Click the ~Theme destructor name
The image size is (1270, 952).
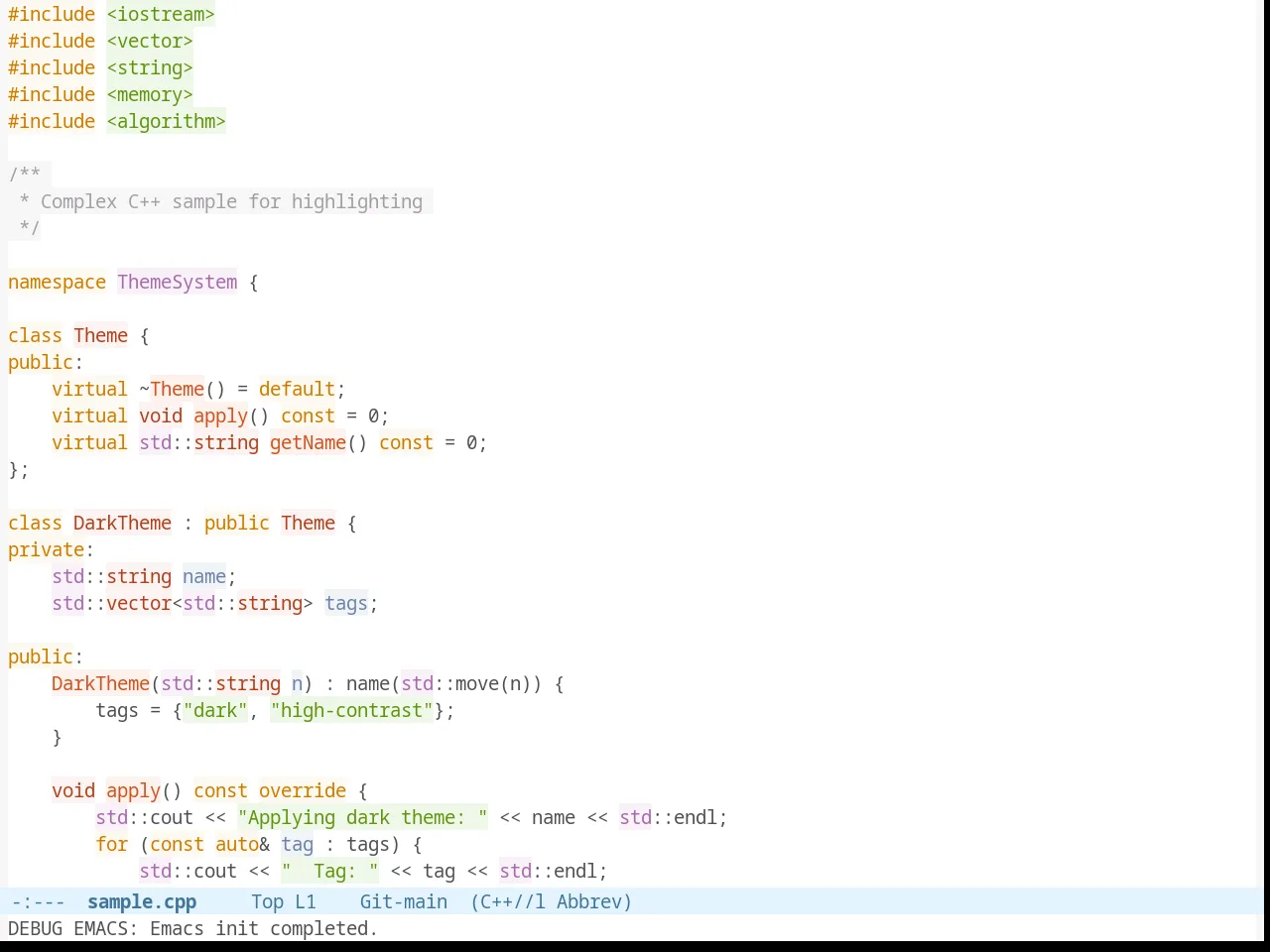(172, 389)
